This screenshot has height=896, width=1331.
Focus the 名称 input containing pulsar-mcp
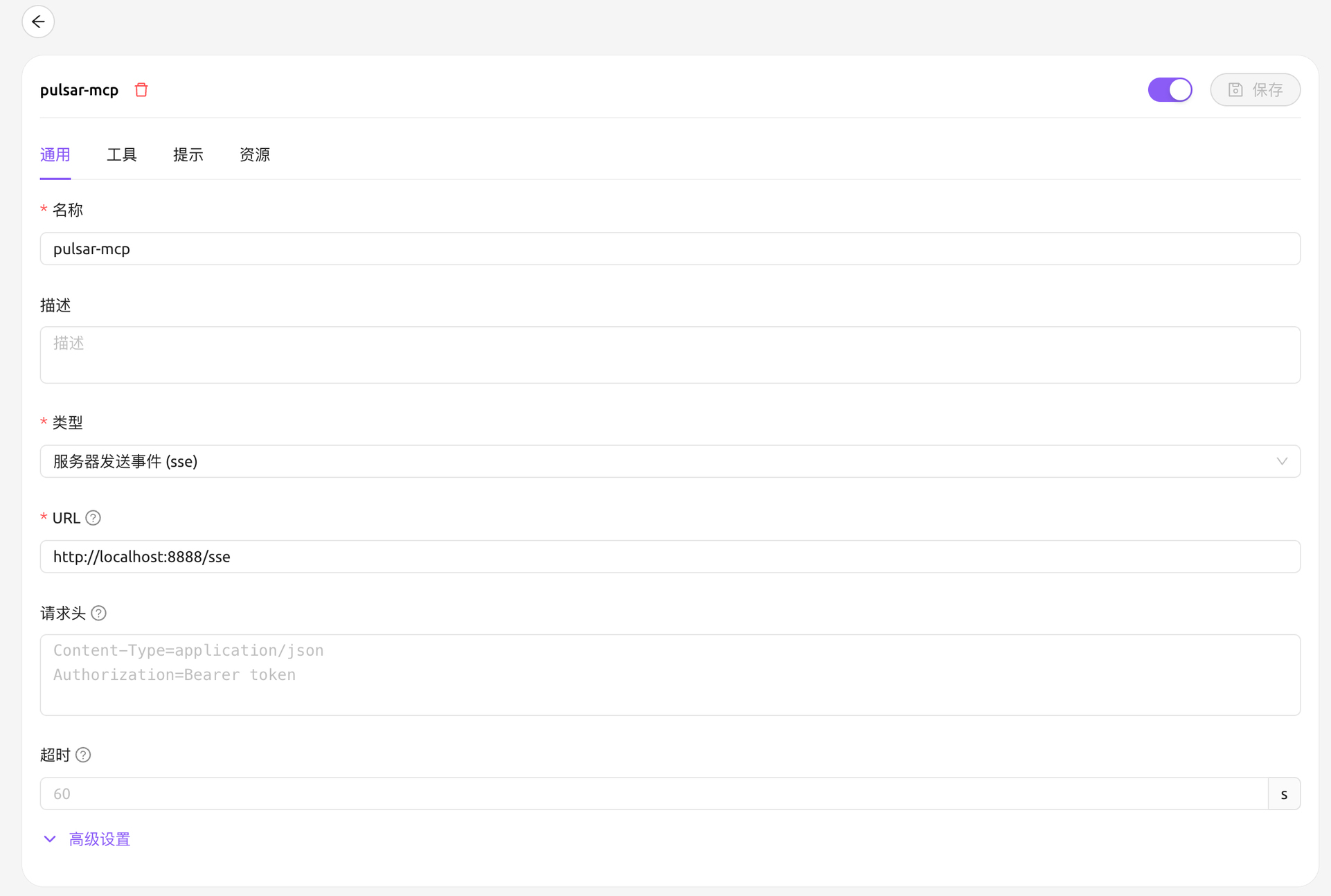(x=670, y=249)
